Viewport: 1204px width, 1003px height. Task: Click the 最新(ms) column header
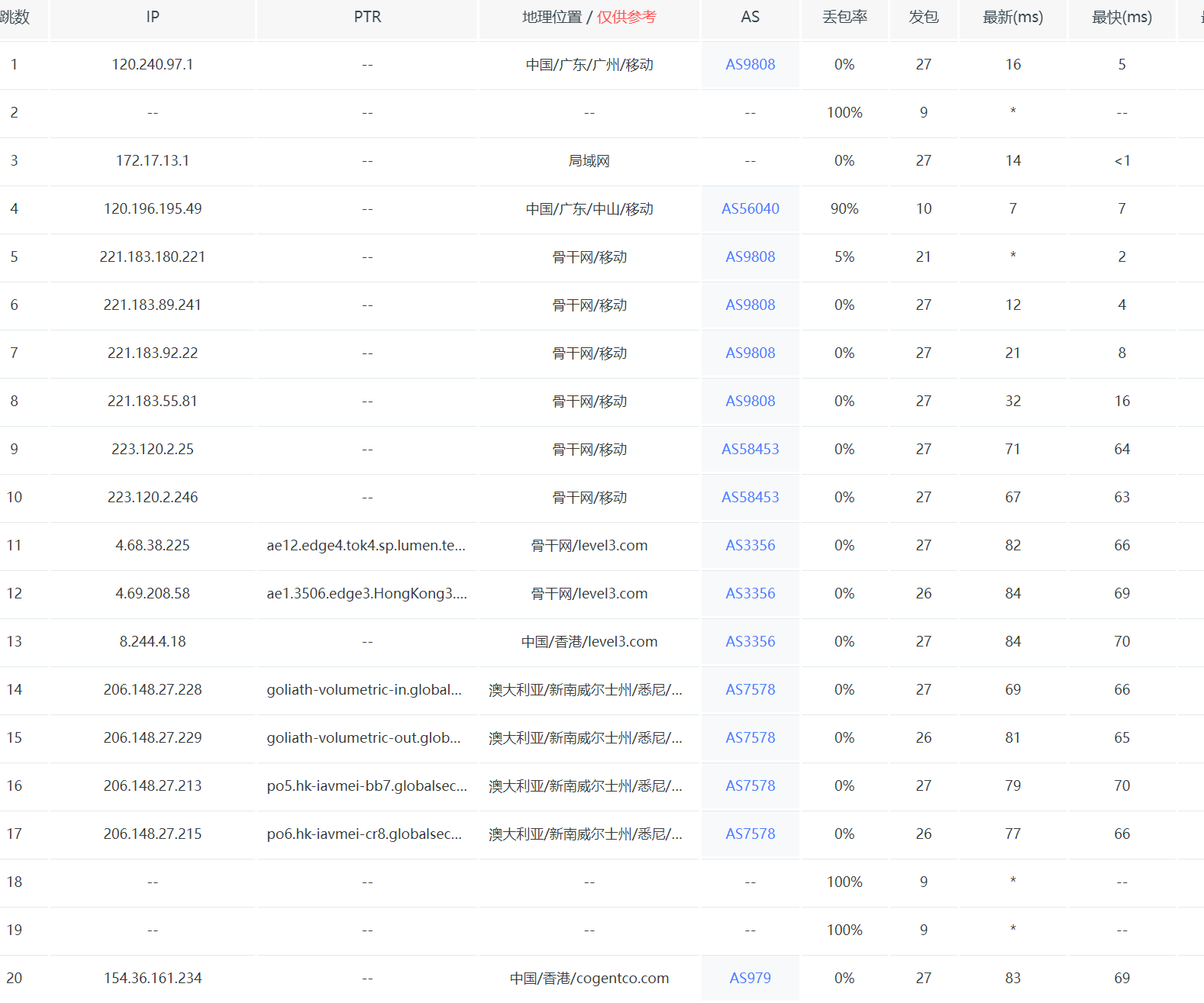(x=1012, y=17)
